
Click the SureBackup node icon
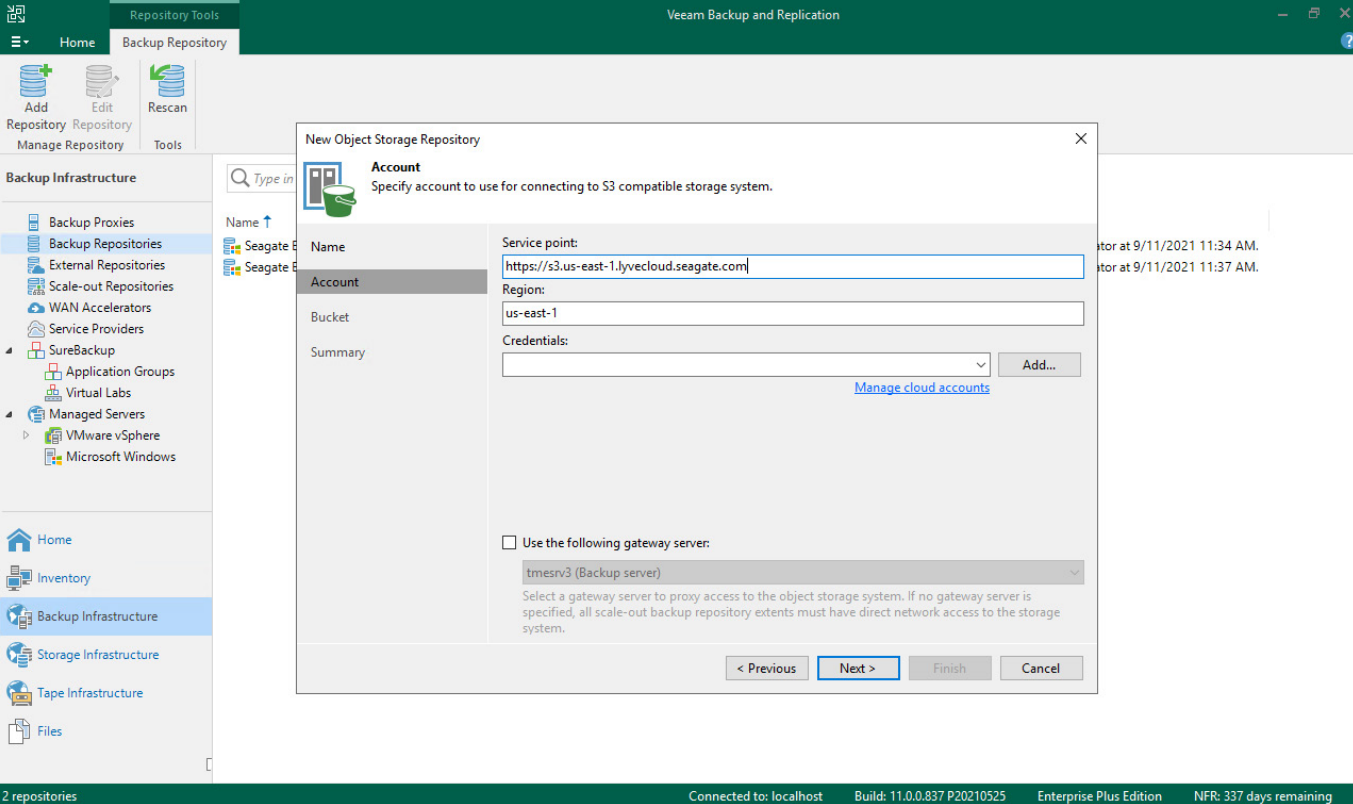pos(35,350)
